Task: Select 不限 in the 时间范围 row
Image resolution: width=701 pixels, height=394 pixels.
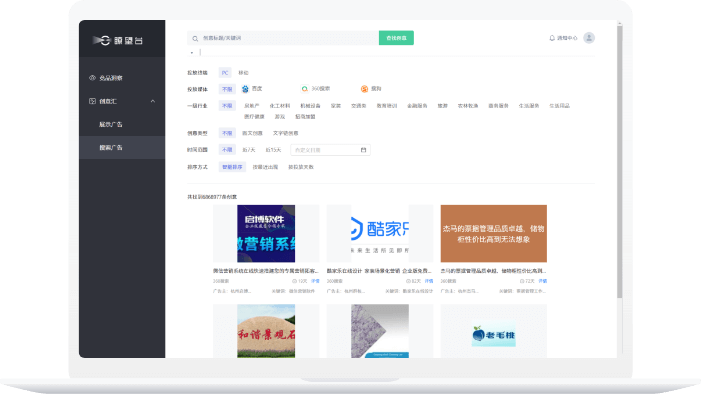Action: click(227, 150)
